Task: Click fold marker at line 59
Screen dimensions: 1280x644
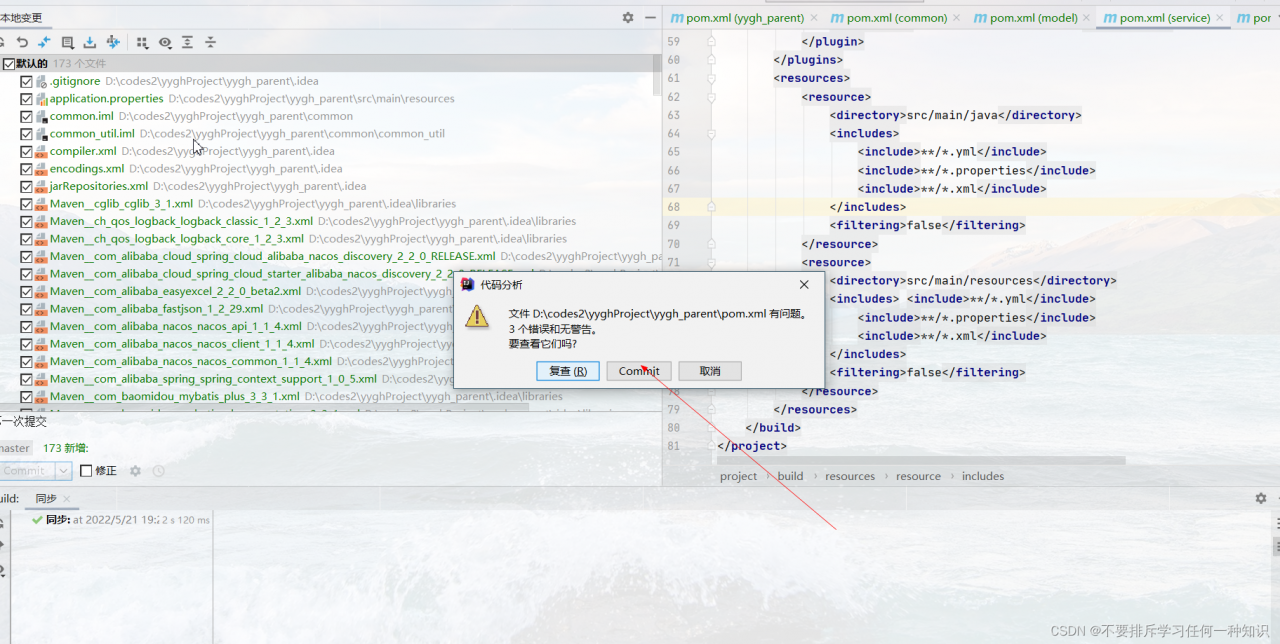Action: pos(712,42)
